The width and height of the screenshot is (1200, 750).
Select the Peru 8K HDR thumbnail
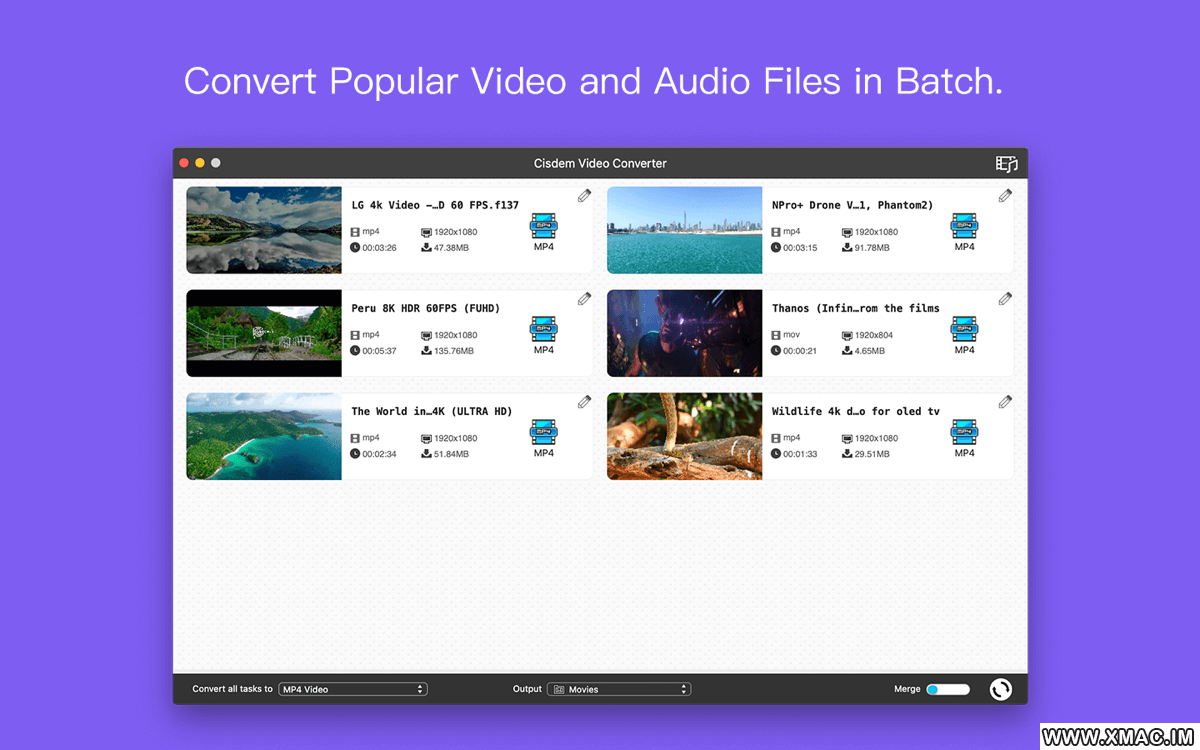click(x=264, y=333)
